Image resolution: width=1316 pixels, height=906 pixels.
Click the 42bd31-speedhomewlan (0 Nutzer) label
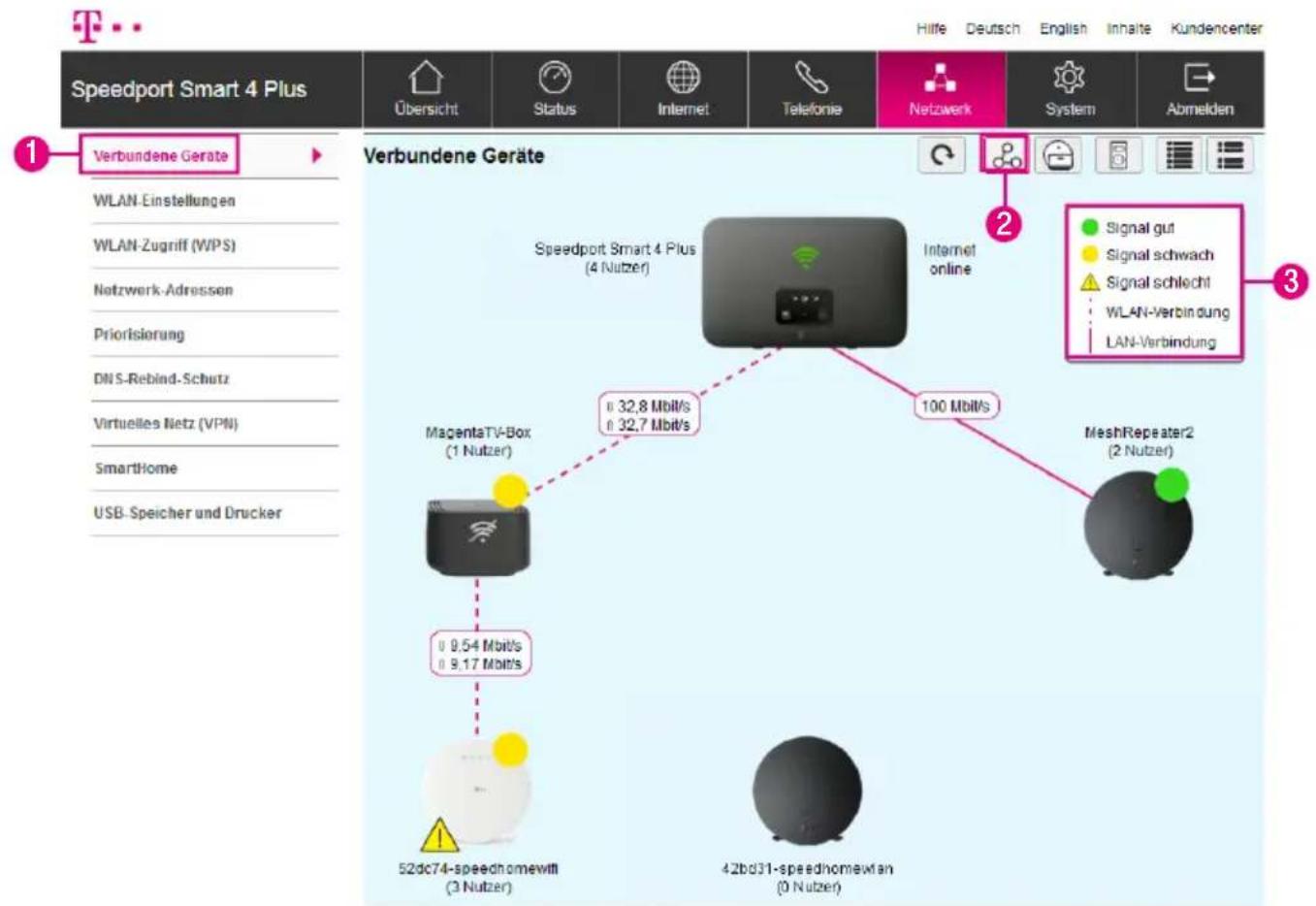[x=807, y=878]
